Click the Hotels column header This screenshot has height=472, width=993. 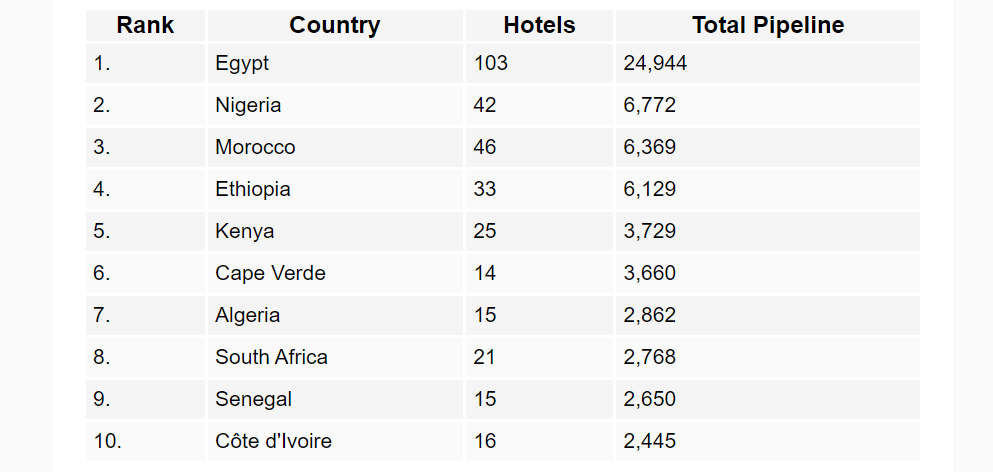point(539,25)
